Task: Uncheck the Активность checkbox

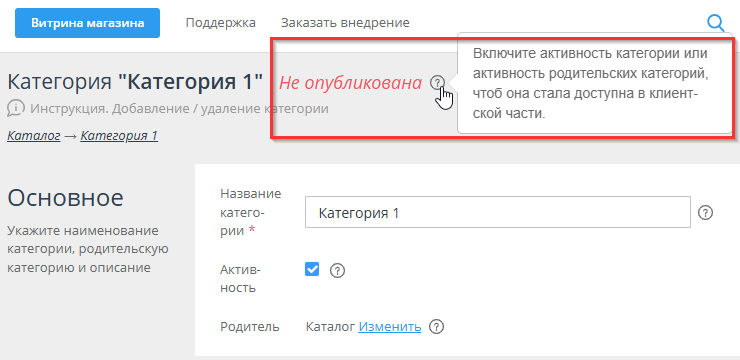Action: [x=312, y=269]
